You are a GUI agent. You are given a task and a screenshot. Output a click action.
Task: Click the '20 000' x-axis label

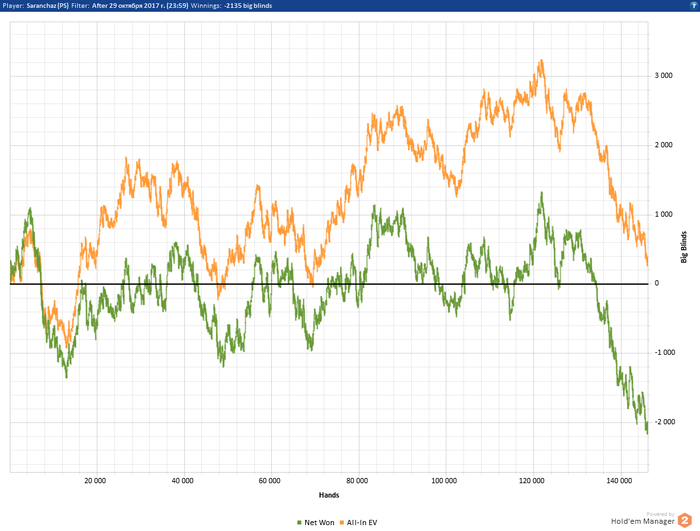coord(95,481)
